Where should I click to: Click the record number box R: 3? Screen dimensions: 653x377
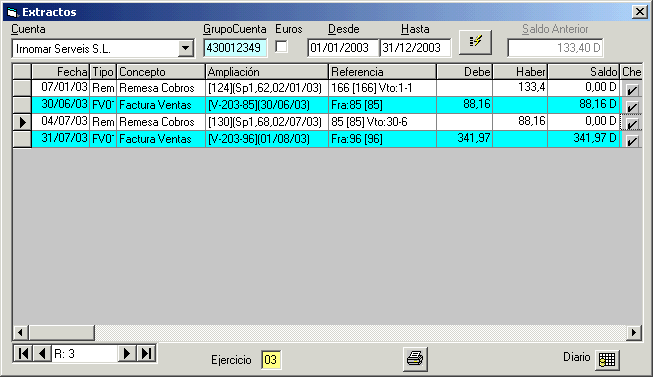tap(85, 354)
